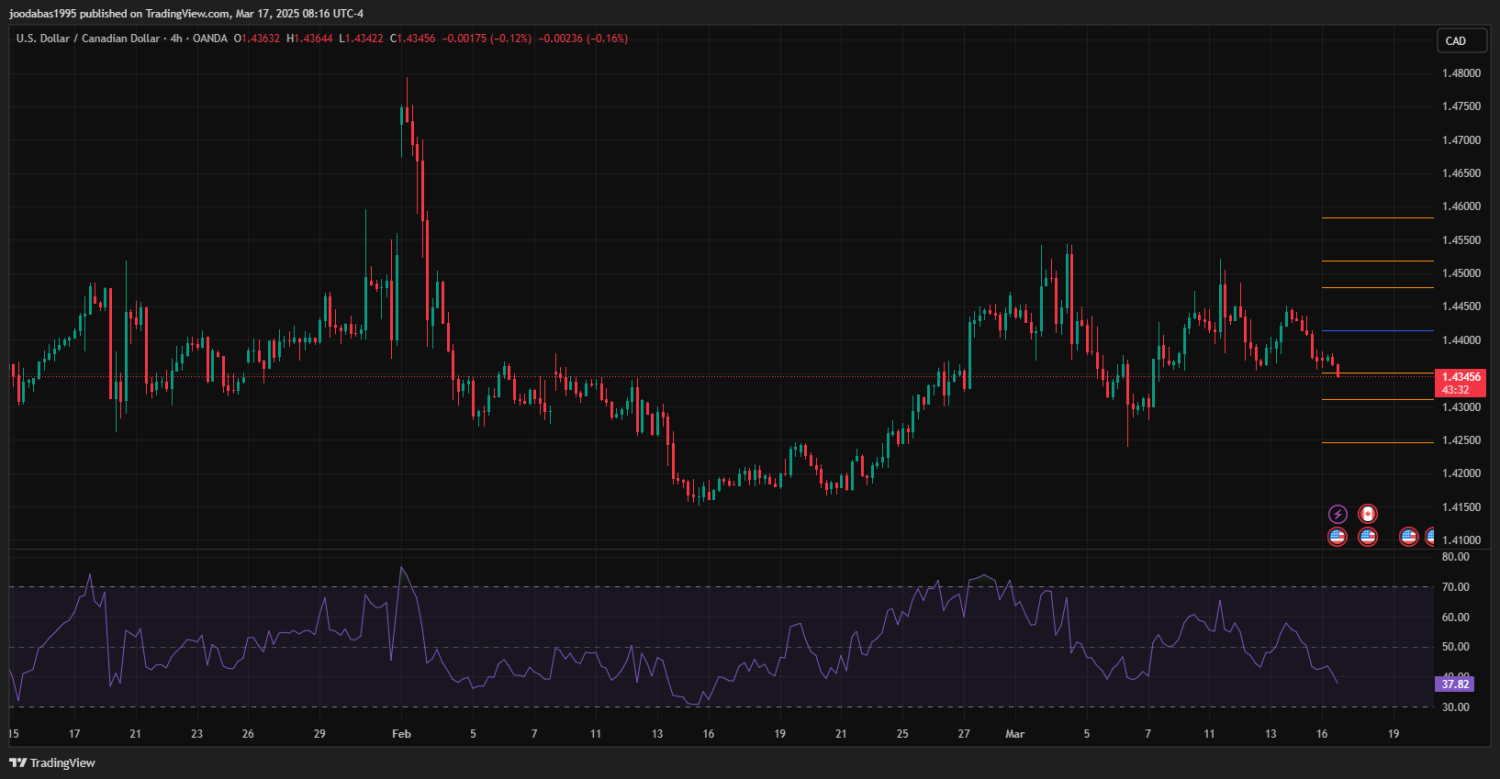Screen dimensions: 1500x779
Task: Select the topmost orange horizontal line
Action: 1377,218
